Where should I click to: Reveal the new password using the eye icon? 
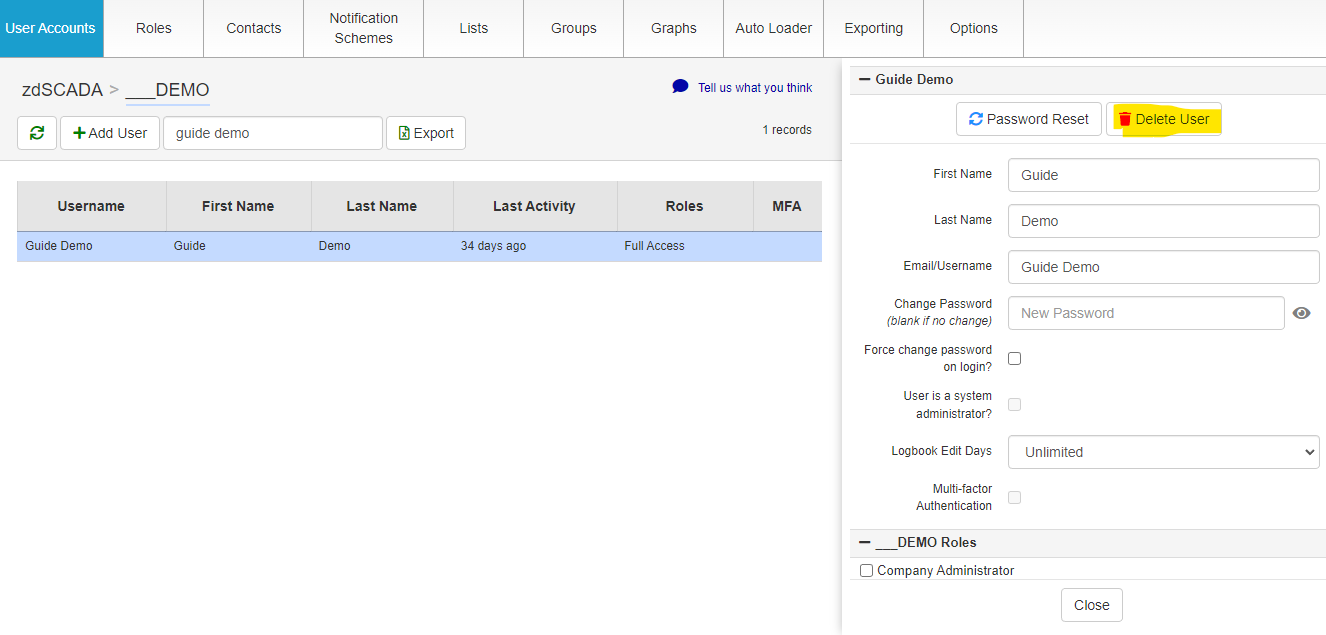(x=1301, y=313)
